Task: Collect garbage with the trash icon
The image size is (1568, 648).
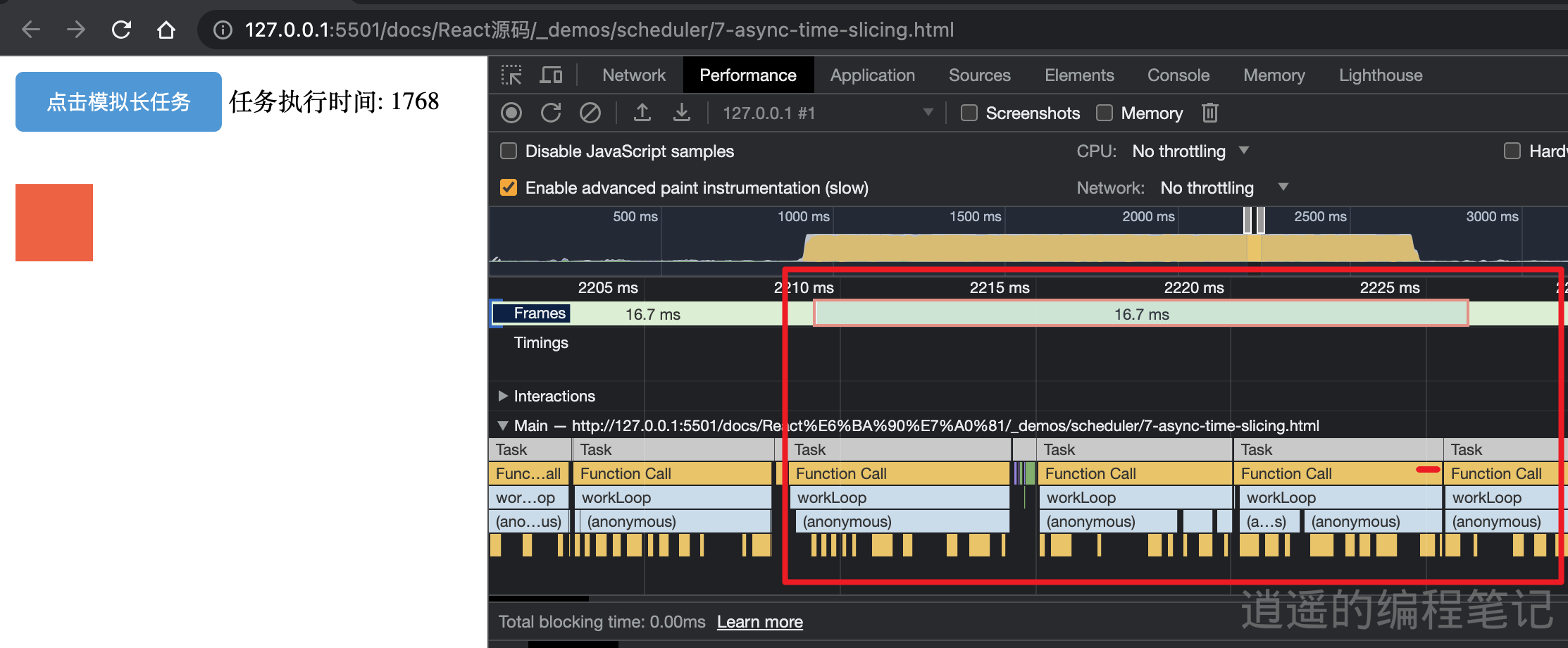Action: point(1210,113)
